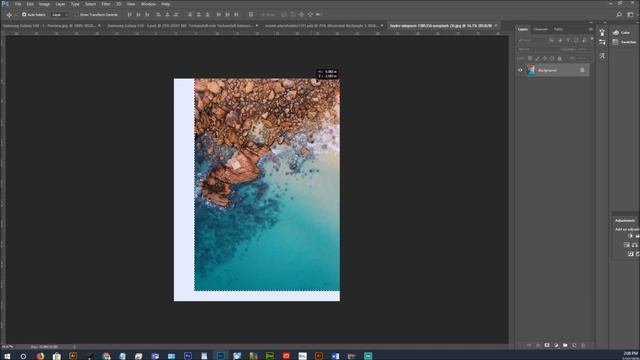Open the Auto-Select Layer dropdown

(x=60, y=15)
